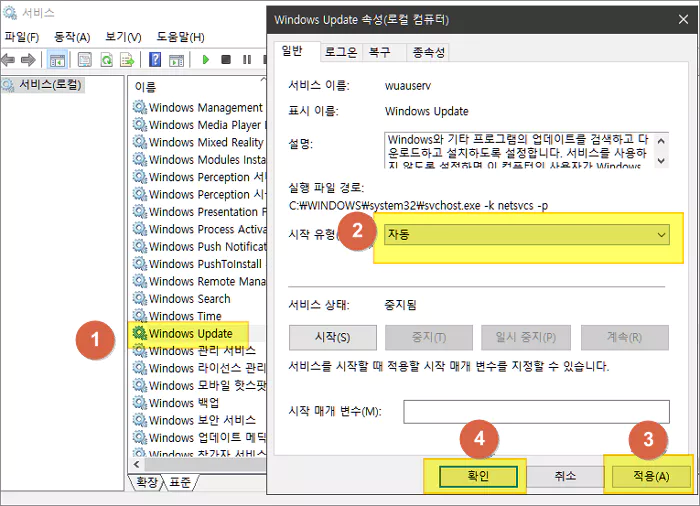
Task: Open the 시작 유형 dropdown showing 자동
Action: pos(526,234)
